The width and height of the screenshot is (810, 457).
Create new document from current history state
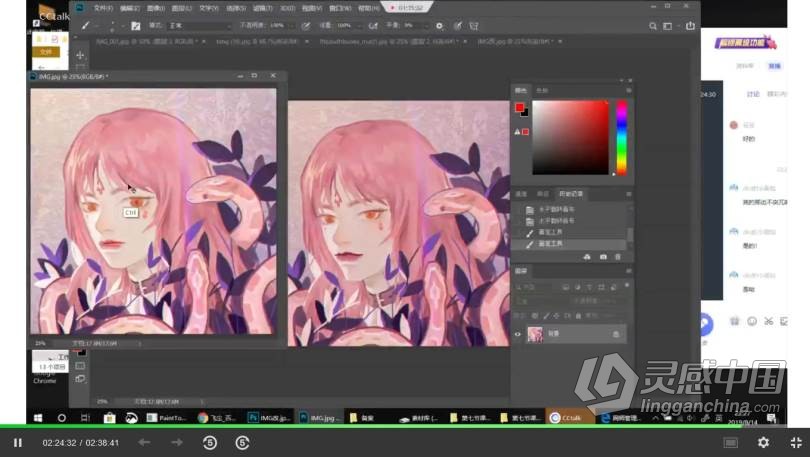(587, 257)
